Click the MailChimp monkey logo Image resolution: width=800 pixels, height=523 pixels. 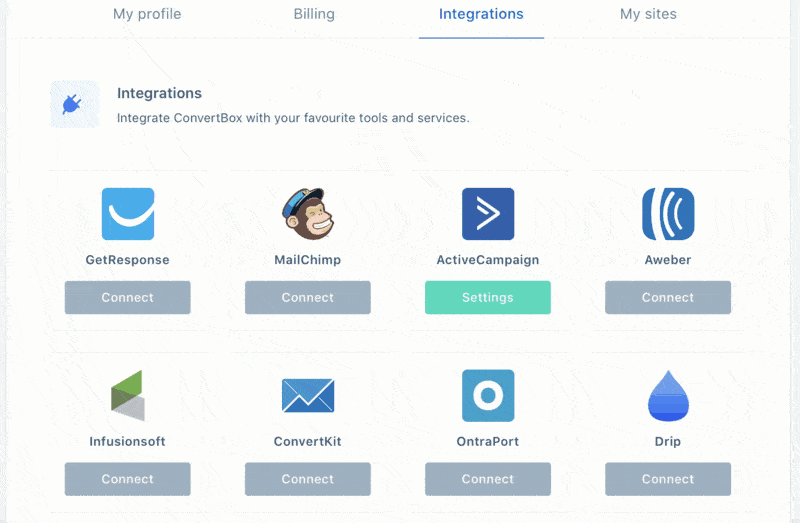[x=308, y=214]
